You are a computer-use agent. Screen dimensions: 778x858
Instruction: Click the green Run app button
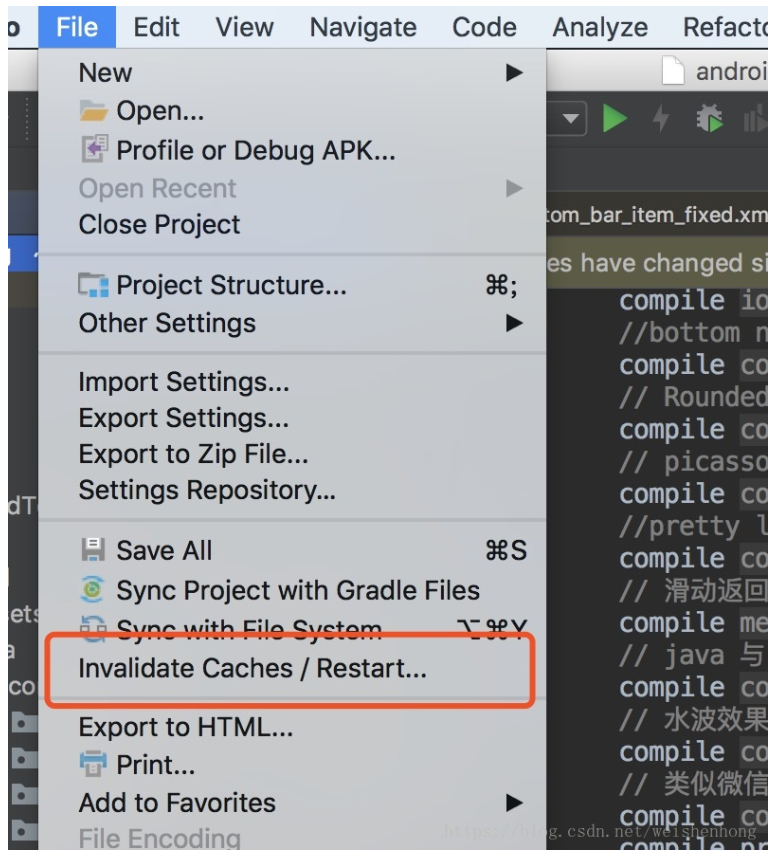tap(615, 120)
